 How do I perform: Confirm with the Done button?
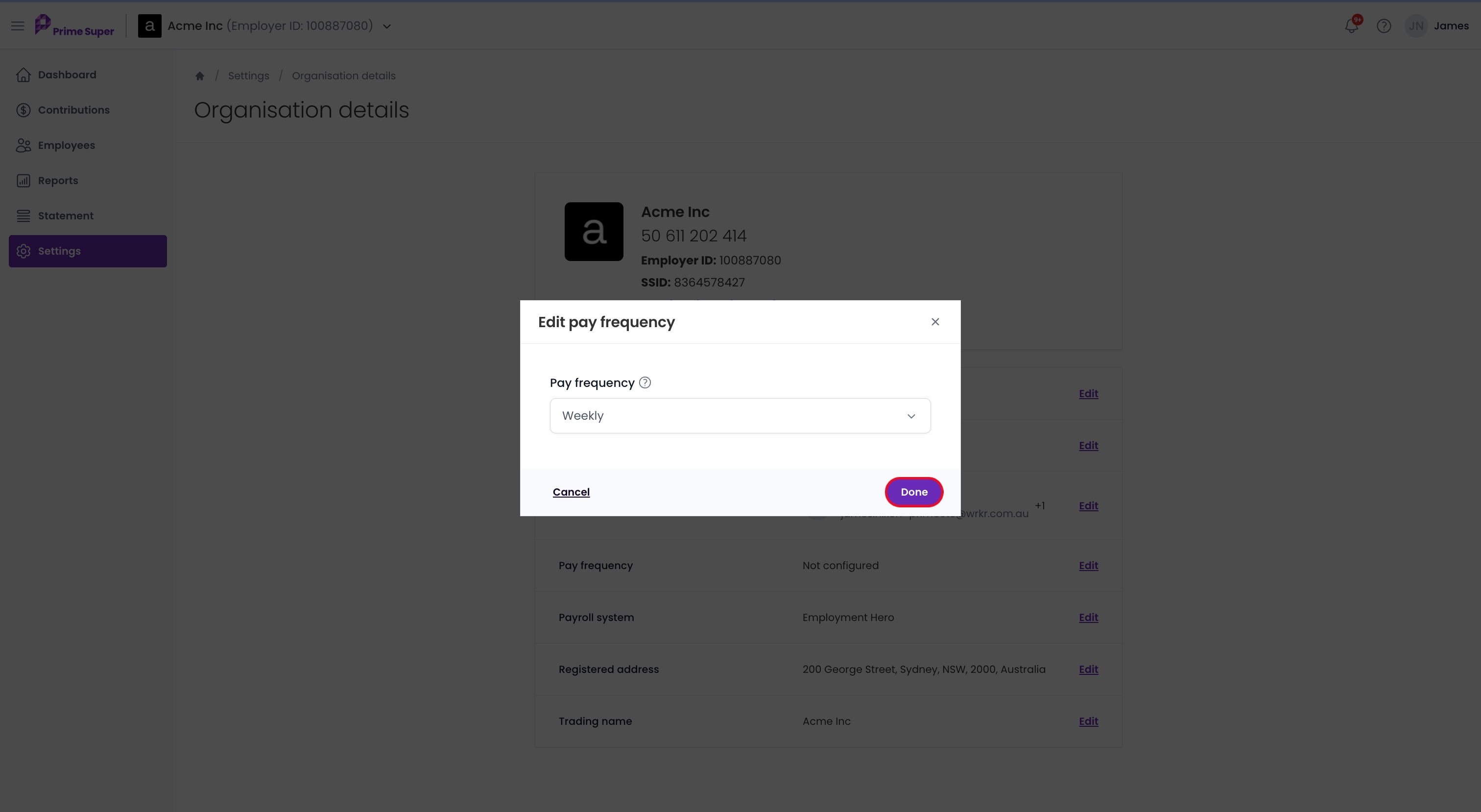tap(914, 492)
